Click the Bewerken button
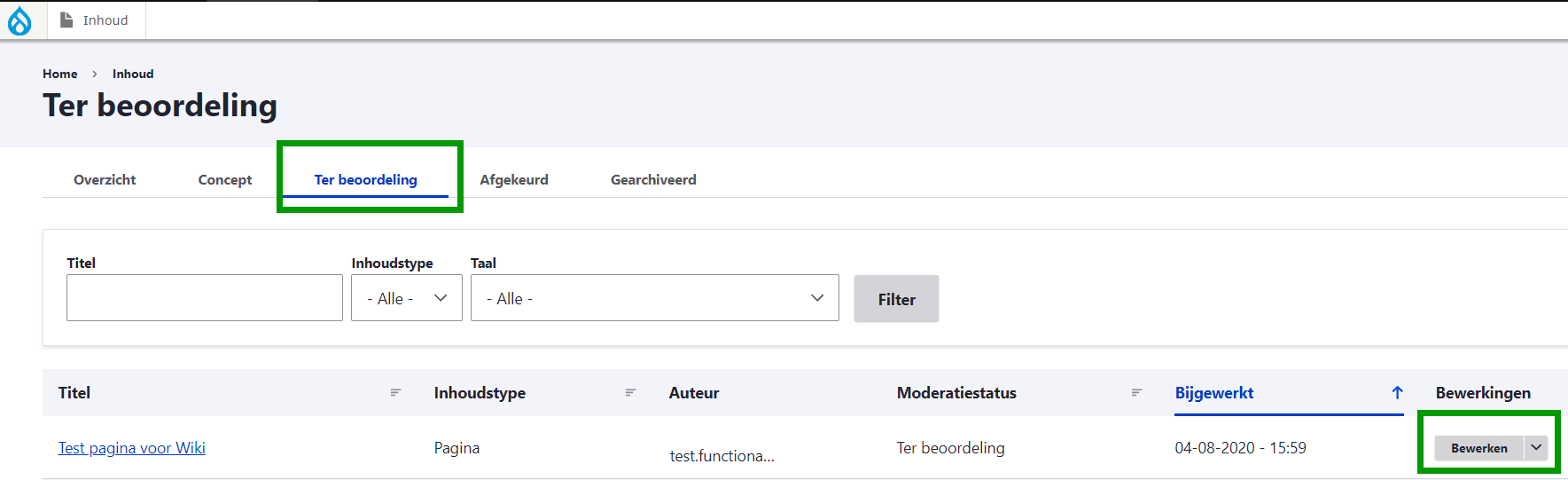Screen dimensions: 1568x480 click(x=1478, y=448)
